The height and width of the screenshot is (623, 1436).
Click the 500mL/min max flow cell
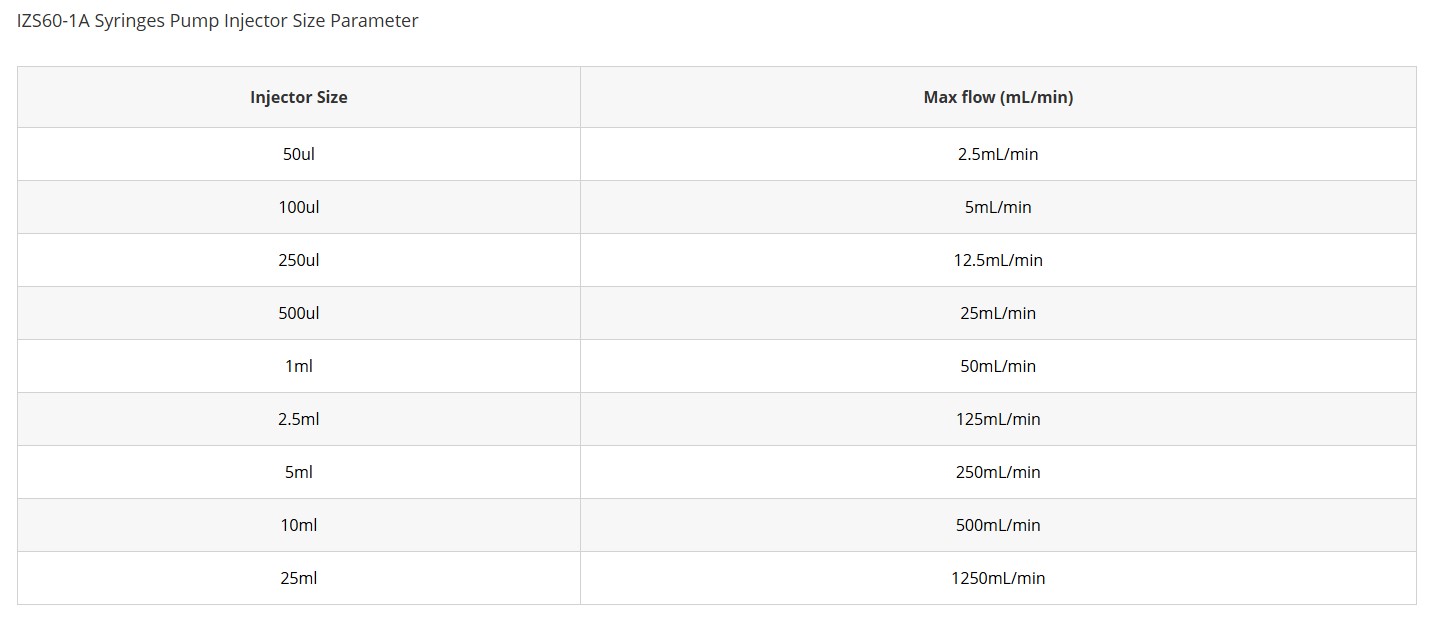pyautogui.click(x=998, y=525)
